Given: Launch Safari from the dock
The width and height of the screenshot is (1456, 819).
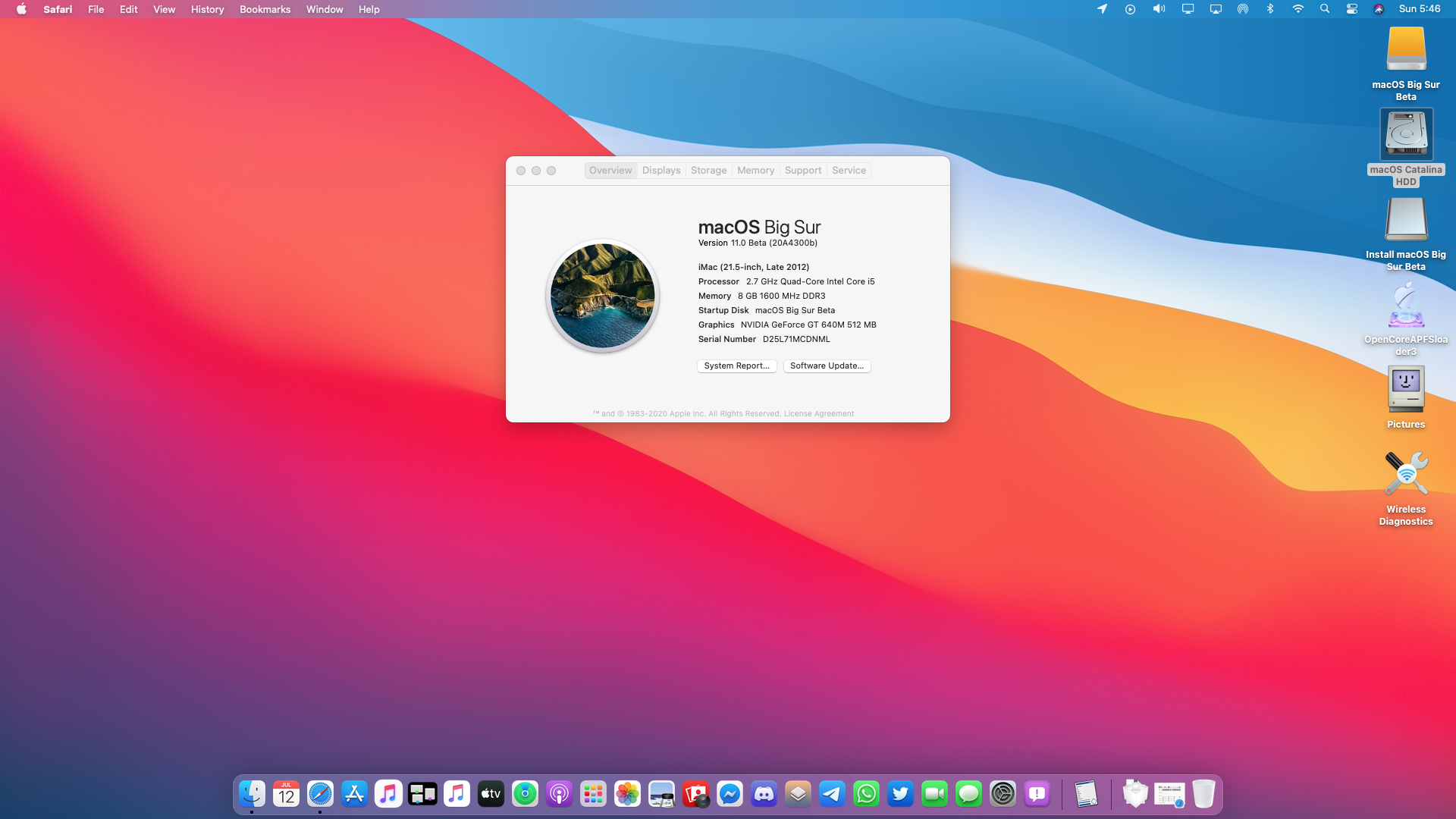Looking at the screenshot, I should coord(320,794).
